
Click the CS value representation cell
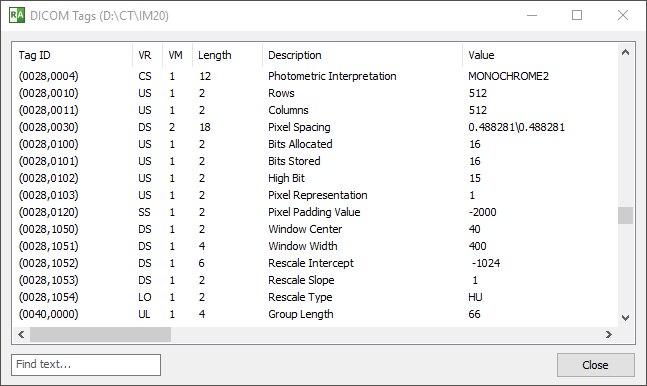click(145, 76)
